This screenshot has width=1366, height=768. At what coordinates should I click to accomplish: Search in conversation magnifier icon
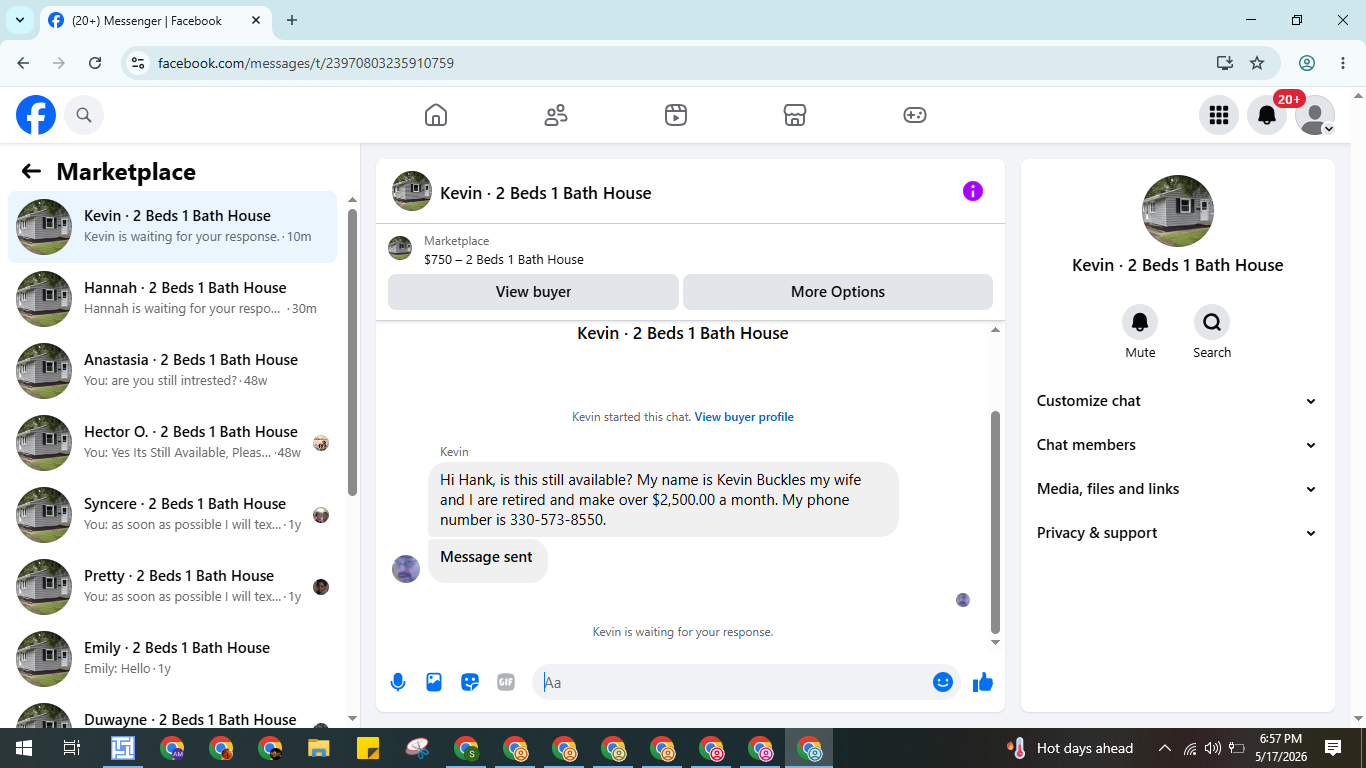[1212, 322]
